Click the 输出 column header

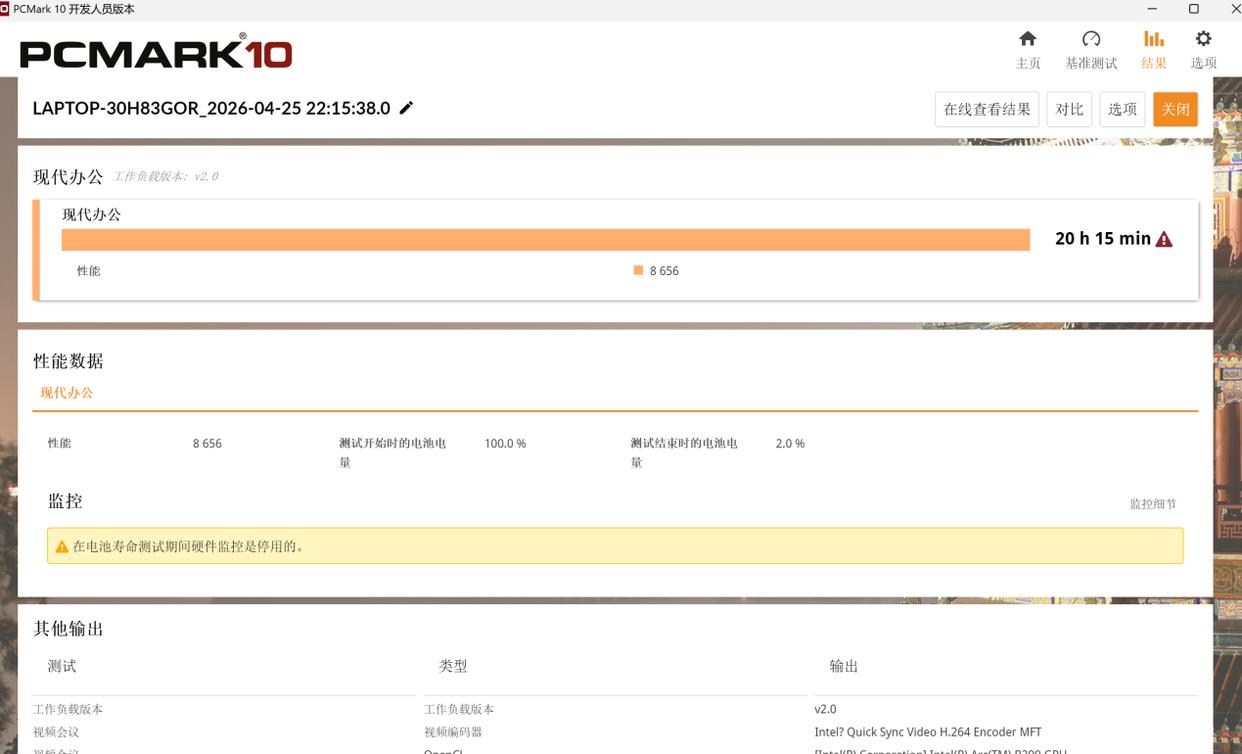(x=844, y=666)
